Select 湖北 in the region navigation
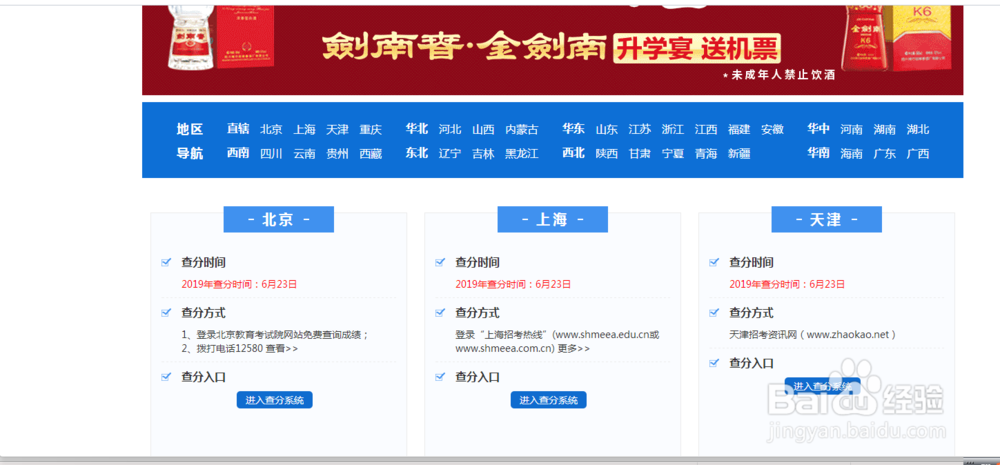Viewport: 1000px width, 465px height. 918,129
